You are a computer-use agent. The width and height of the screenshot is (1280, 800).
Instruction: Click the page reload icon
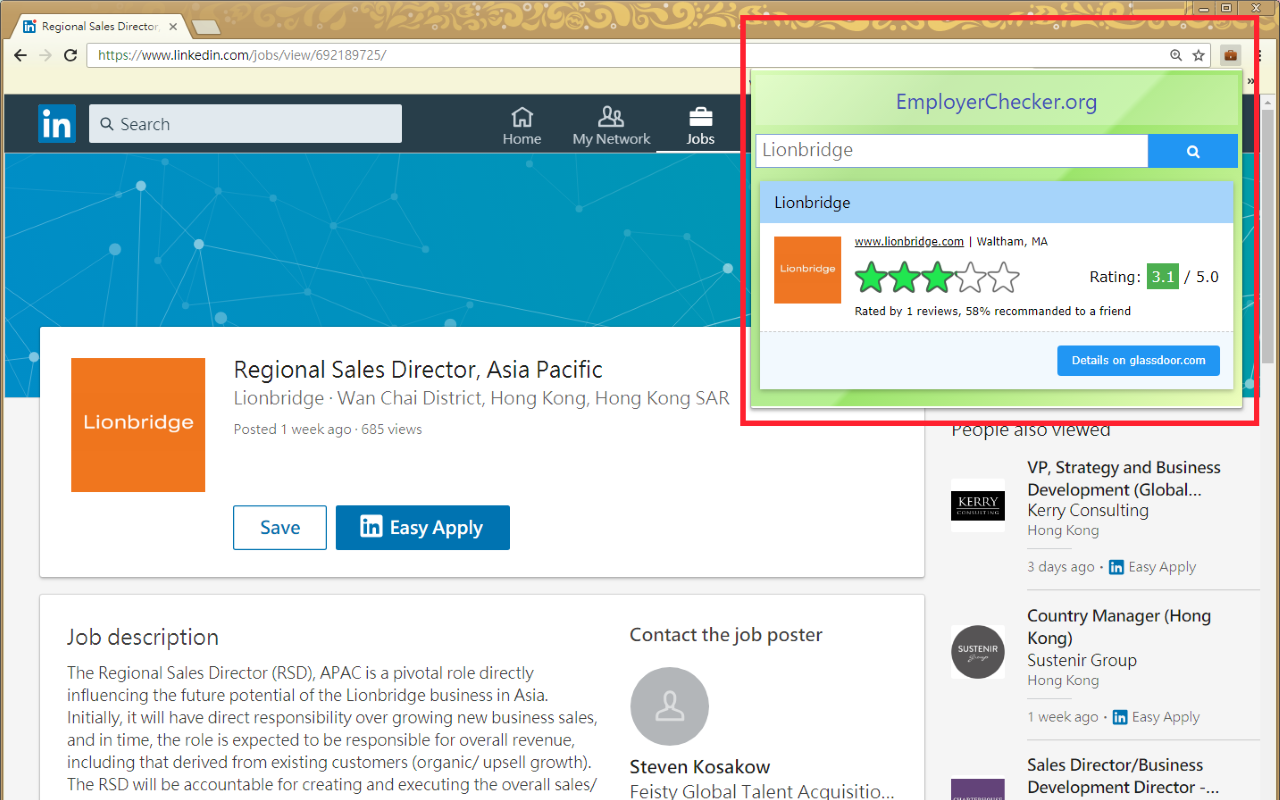pyautogui.click(x=70, y=55)
